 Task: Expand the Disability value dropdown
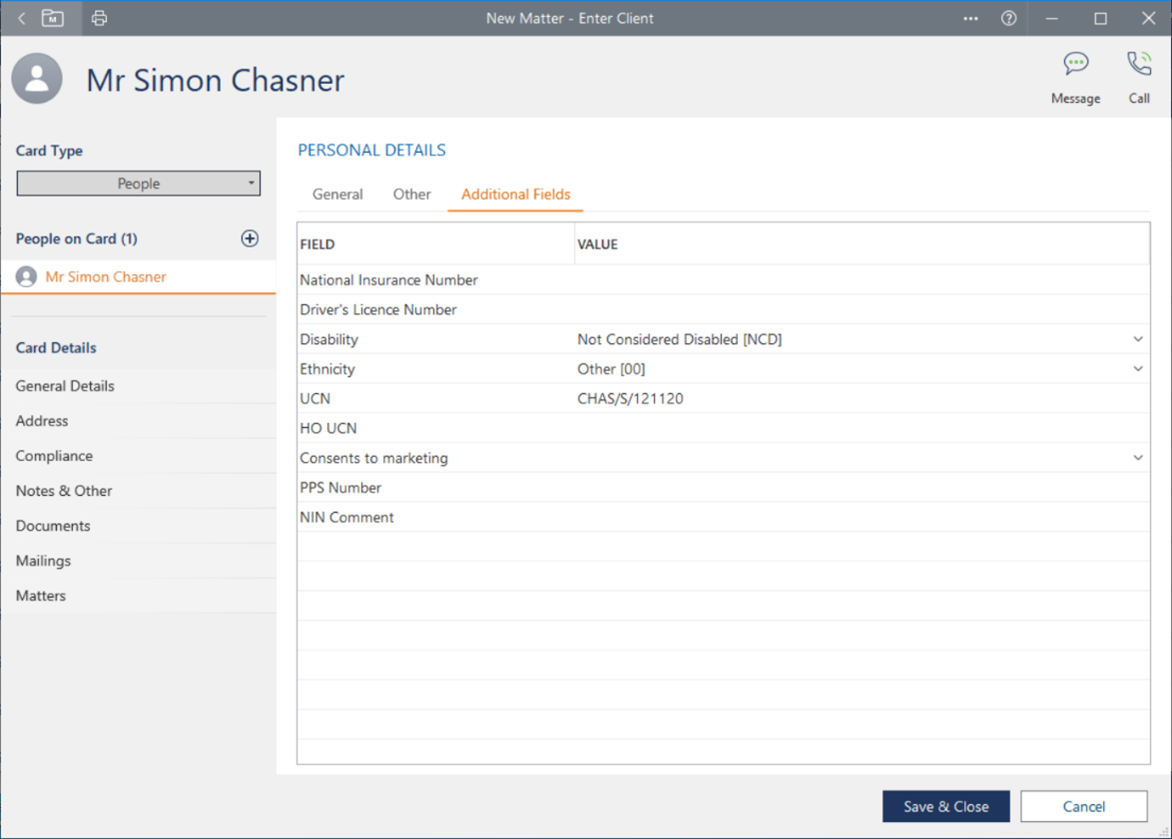[1137, 339]
